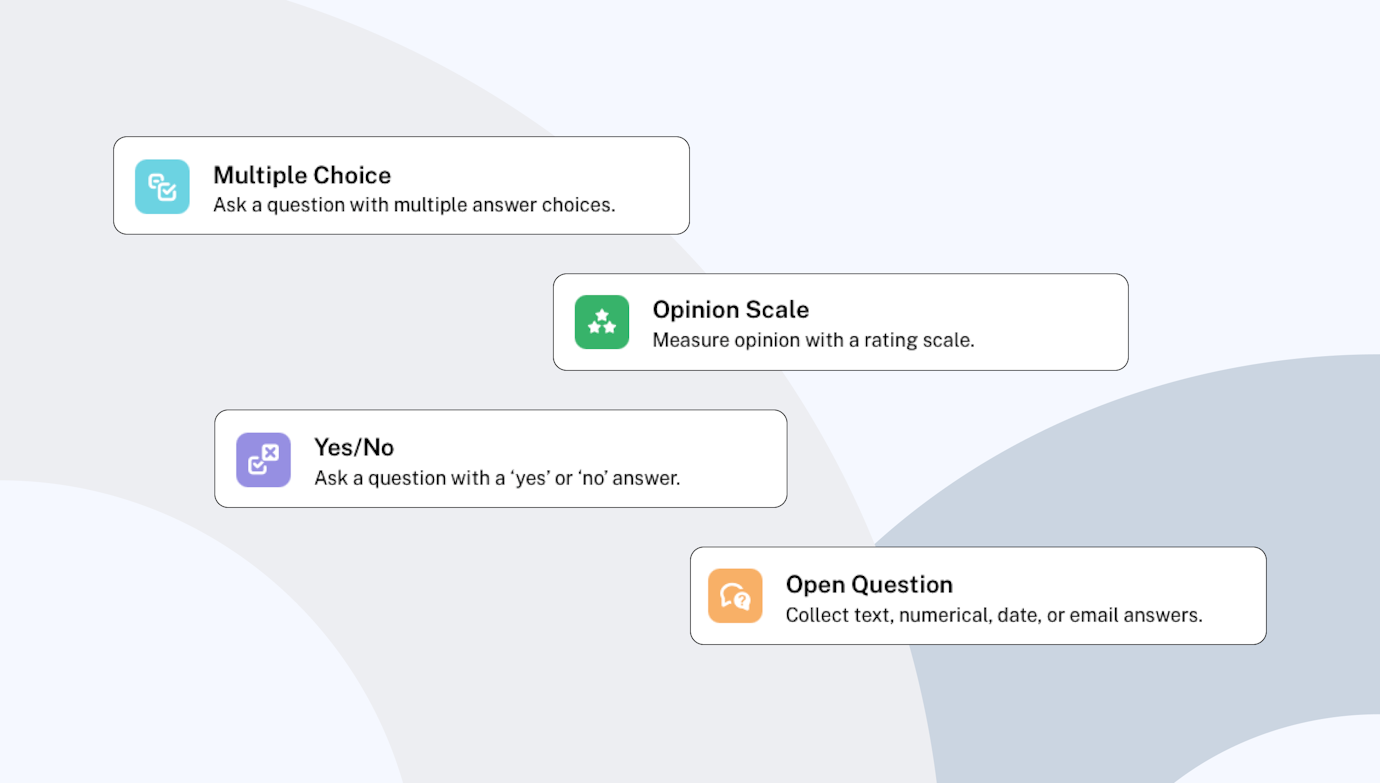The image size is (1380, 783).
Task: Select the Opinion Scale title text
Action: pos(730,310)
